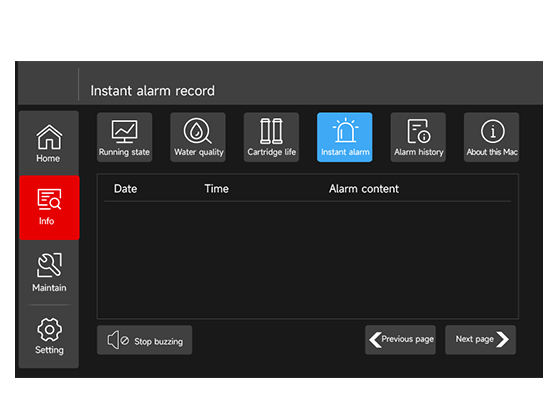Click the left chevron arrow

pyautogui.click(x=375, y=340)
